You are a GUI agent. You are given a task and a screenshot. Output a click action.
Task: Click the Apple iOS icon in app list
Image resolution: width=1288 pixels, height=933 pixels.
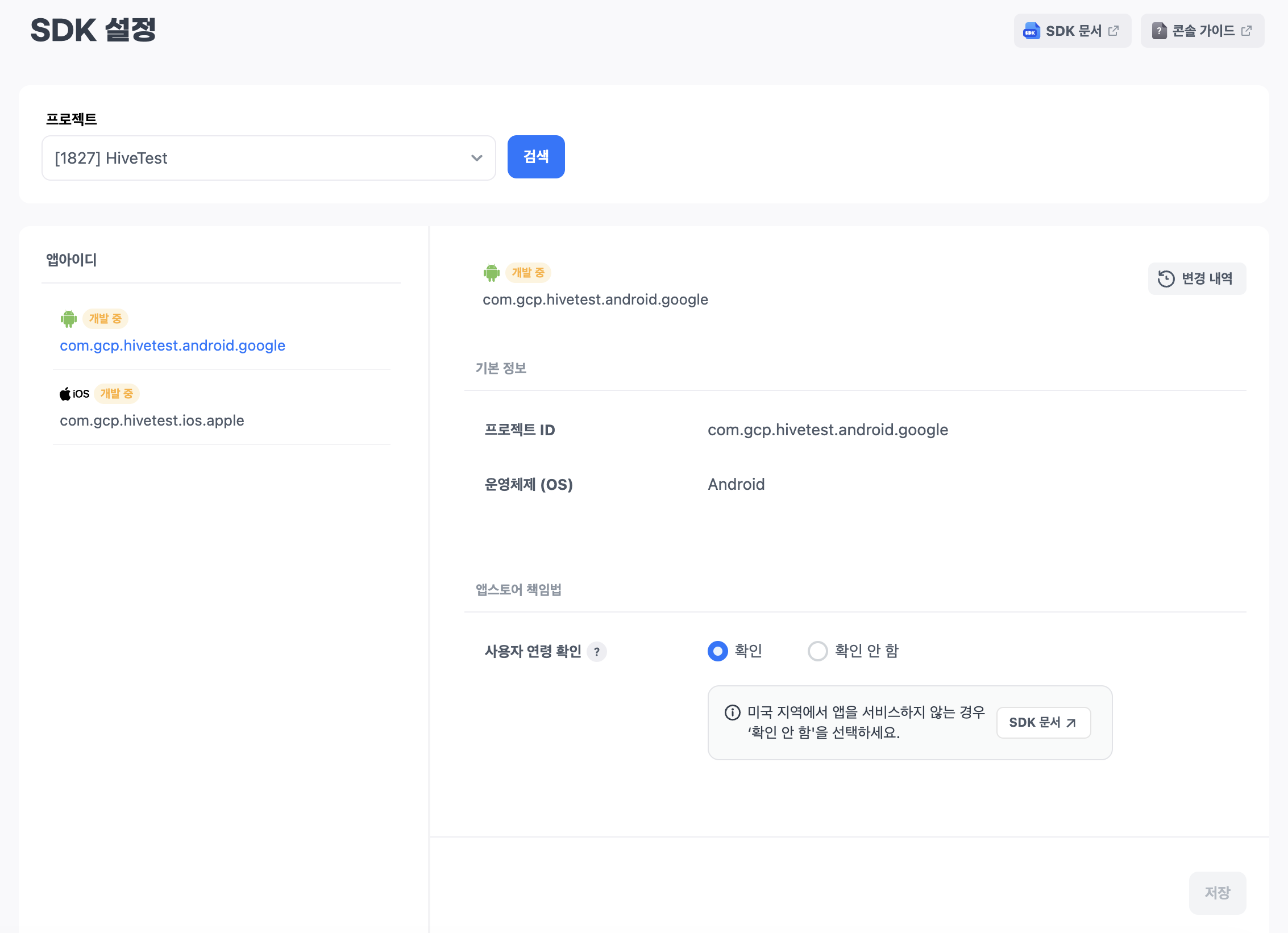66,394
